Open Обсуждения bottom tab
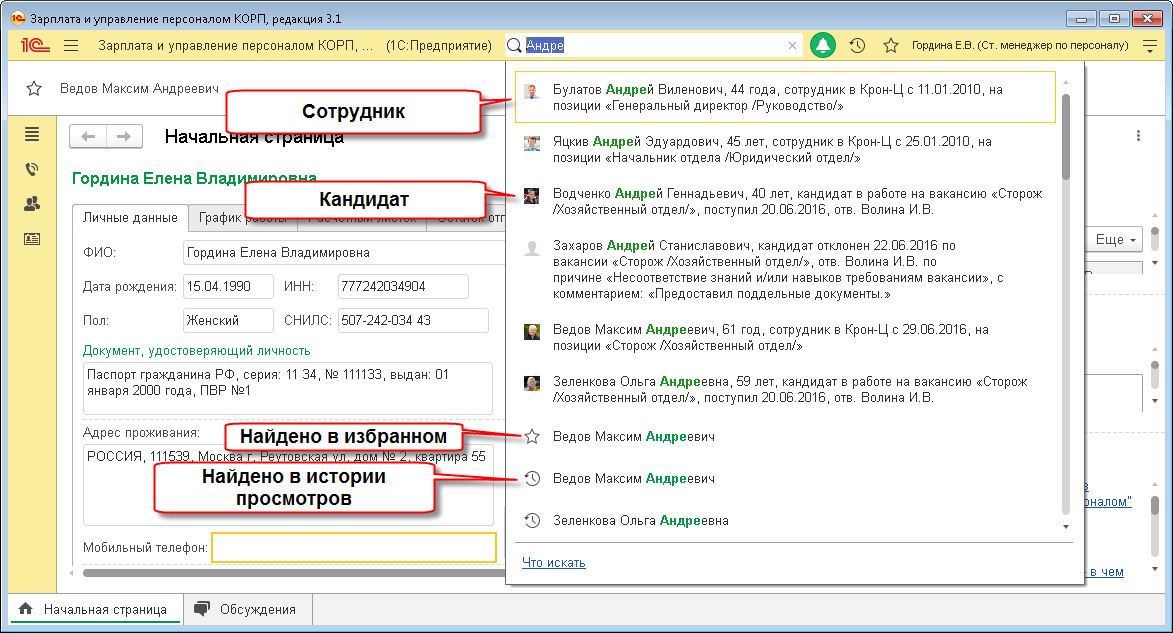 click(x=247, y=609)
